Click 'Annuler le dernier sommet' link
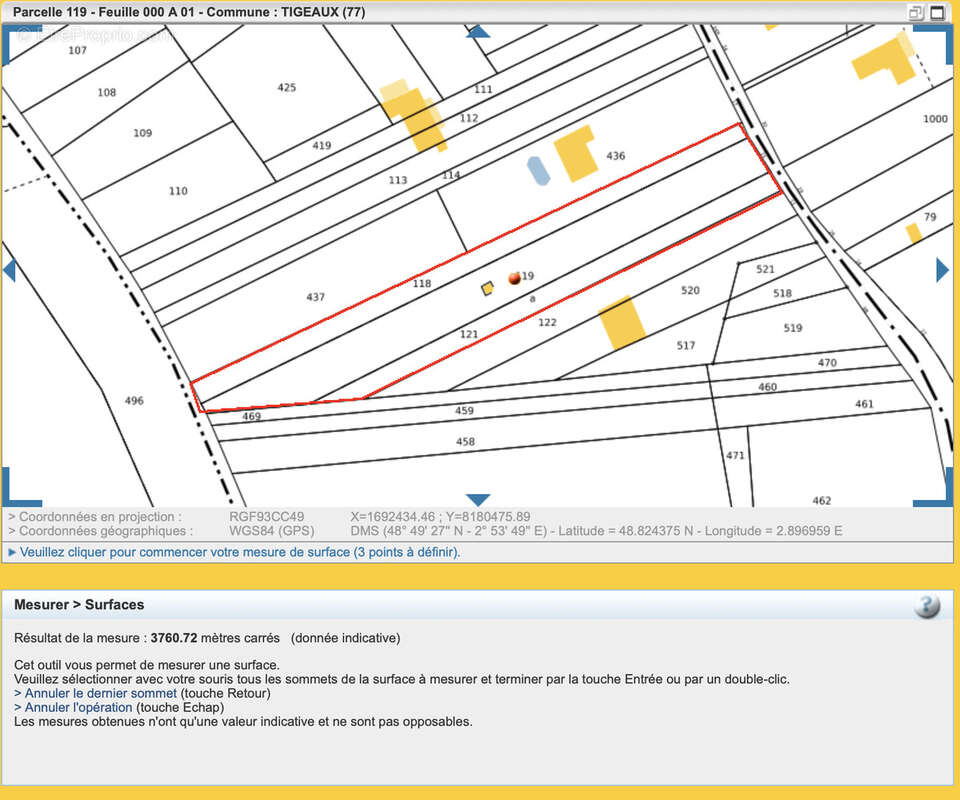Screen dimensions: 960x800 click(101, 693)
